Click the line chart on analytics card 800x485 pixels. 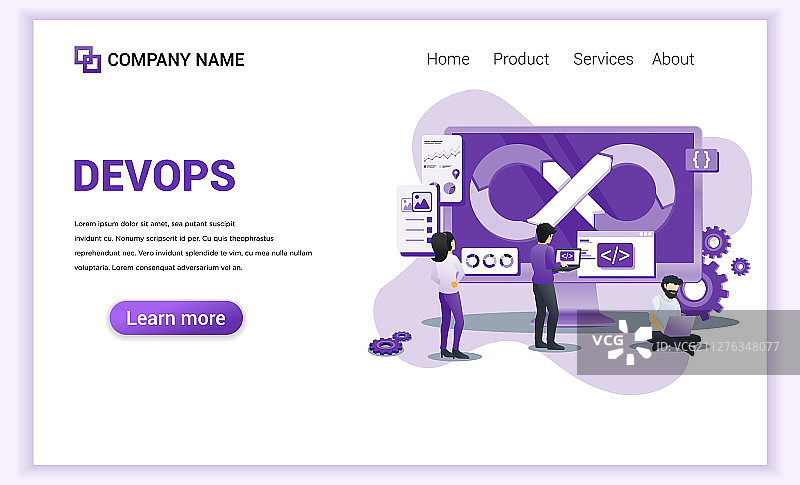[x=441, y=155]
